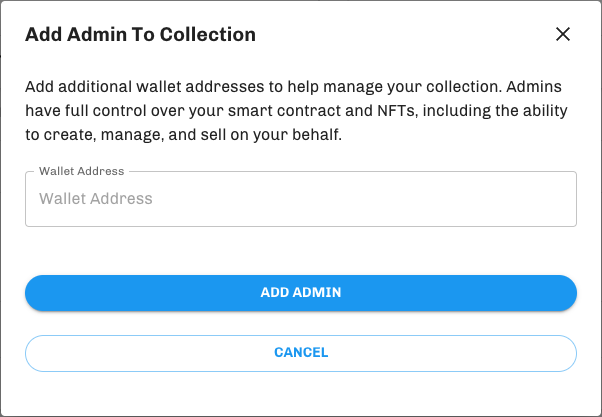Close the Add Admin dialog with X
The height and width of the screenshot is (417, 602).
pos(563,34)
